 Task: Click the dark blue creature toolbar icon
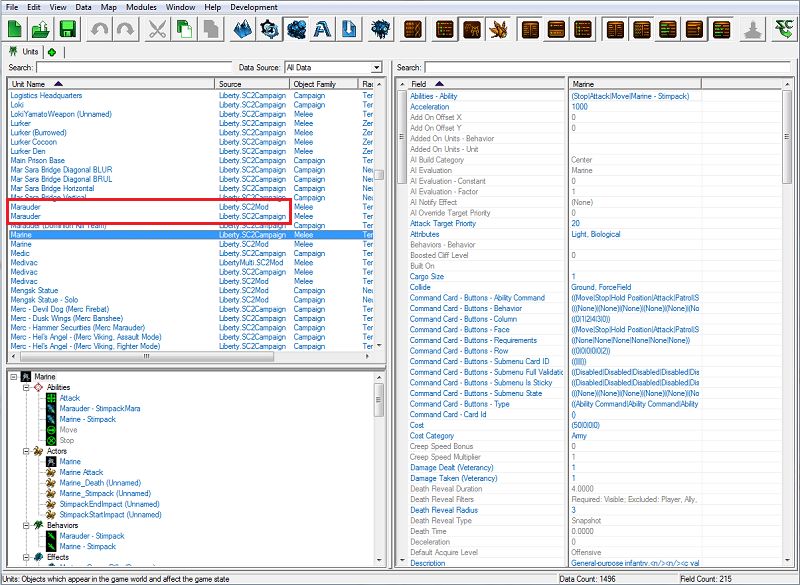click(x=381, y=29)
